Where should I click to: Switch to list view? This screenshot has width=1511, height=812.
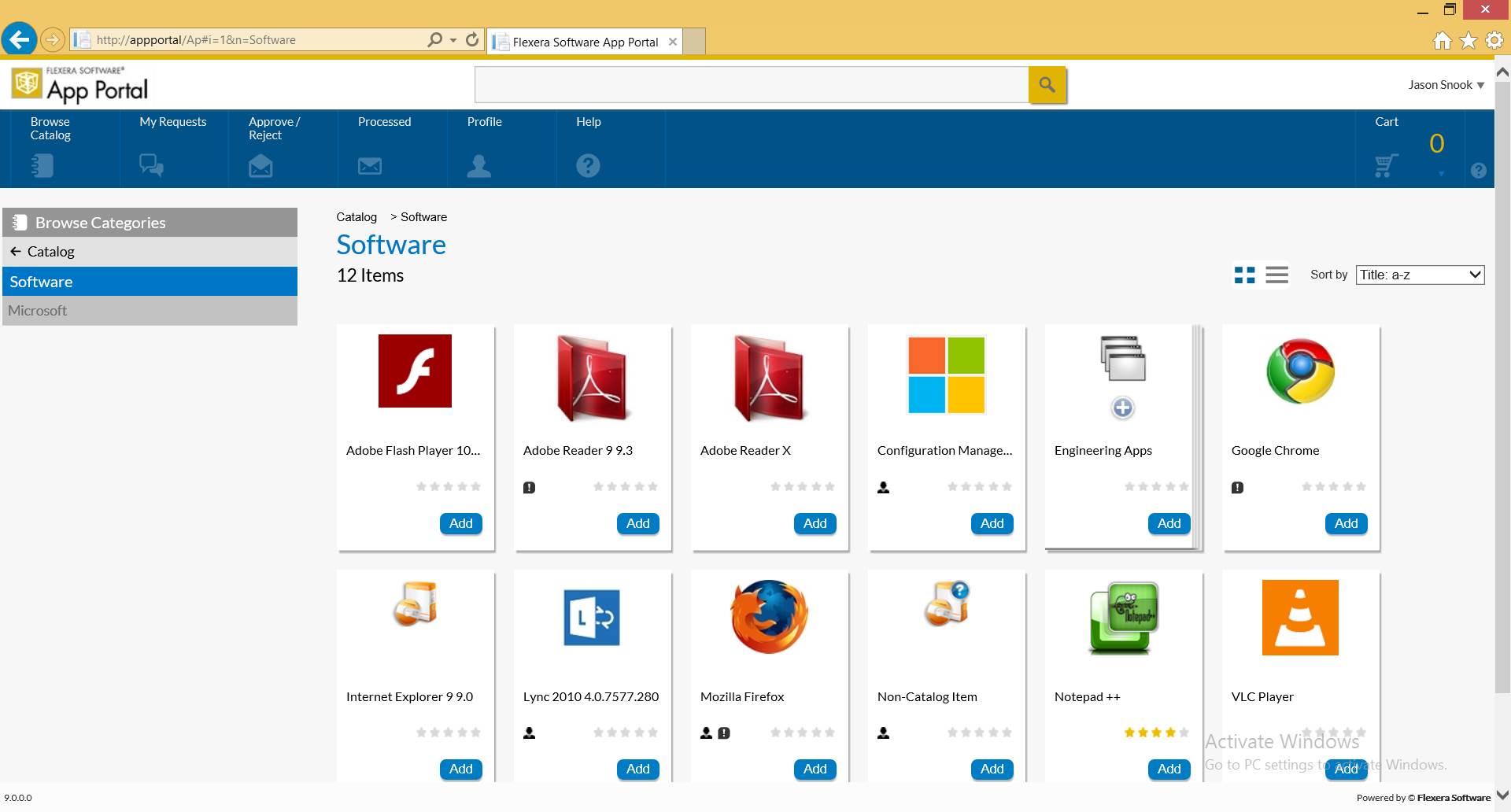tap(1276, 275)
